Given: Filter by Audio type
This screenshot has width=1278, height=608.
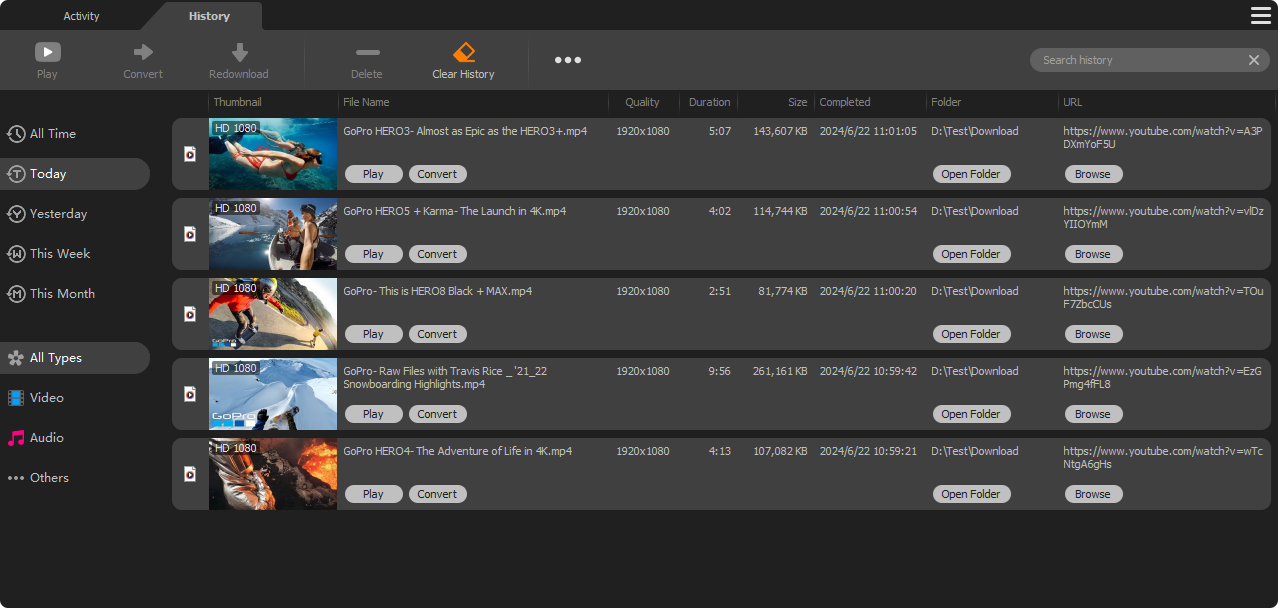Looking at the screenshot, I should (75, 438).
